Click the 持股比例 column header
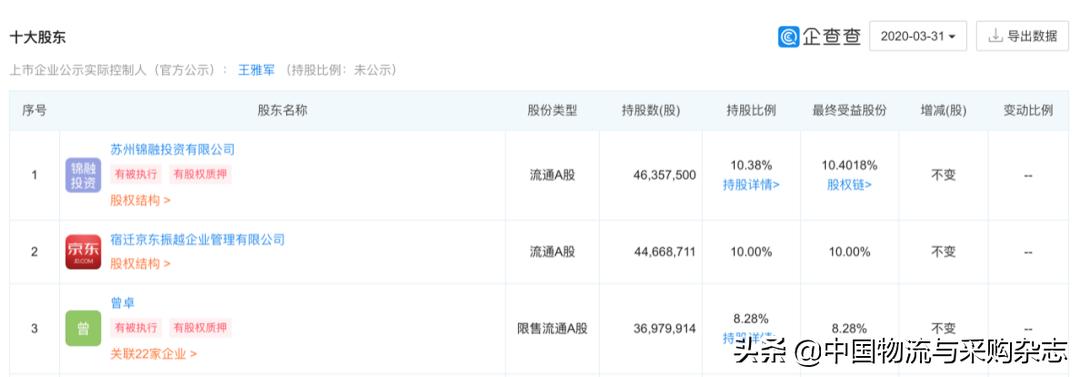Viewport: 1080px width, 377px height. [751, 110]
